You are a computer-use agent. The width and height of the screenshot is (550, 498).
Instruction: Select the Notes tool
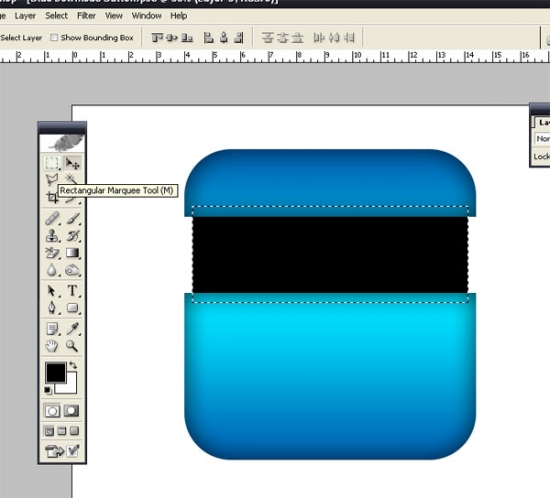tap(52, 329)
